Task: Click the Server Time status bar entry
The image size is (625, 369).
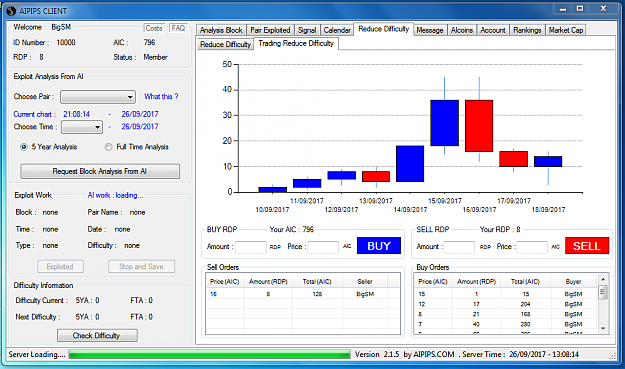Action: point(521,354)
